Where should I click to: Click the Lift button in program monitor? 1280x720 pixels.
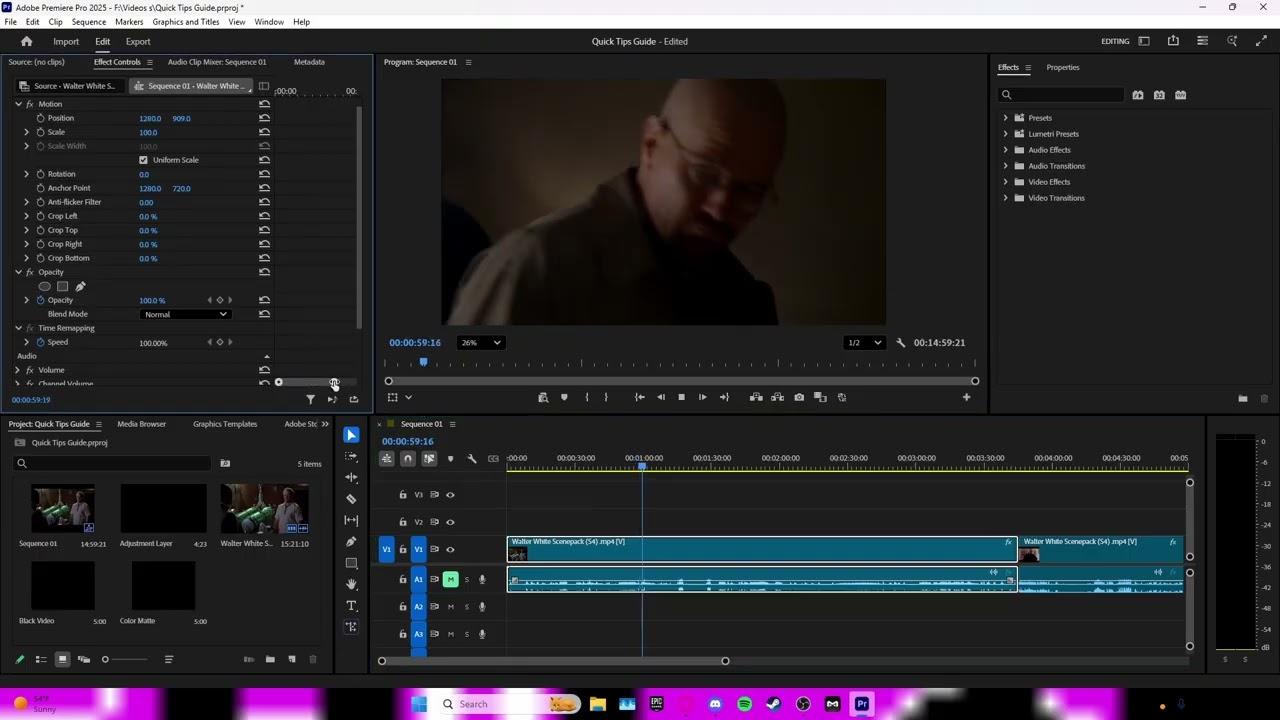(756, 397)
